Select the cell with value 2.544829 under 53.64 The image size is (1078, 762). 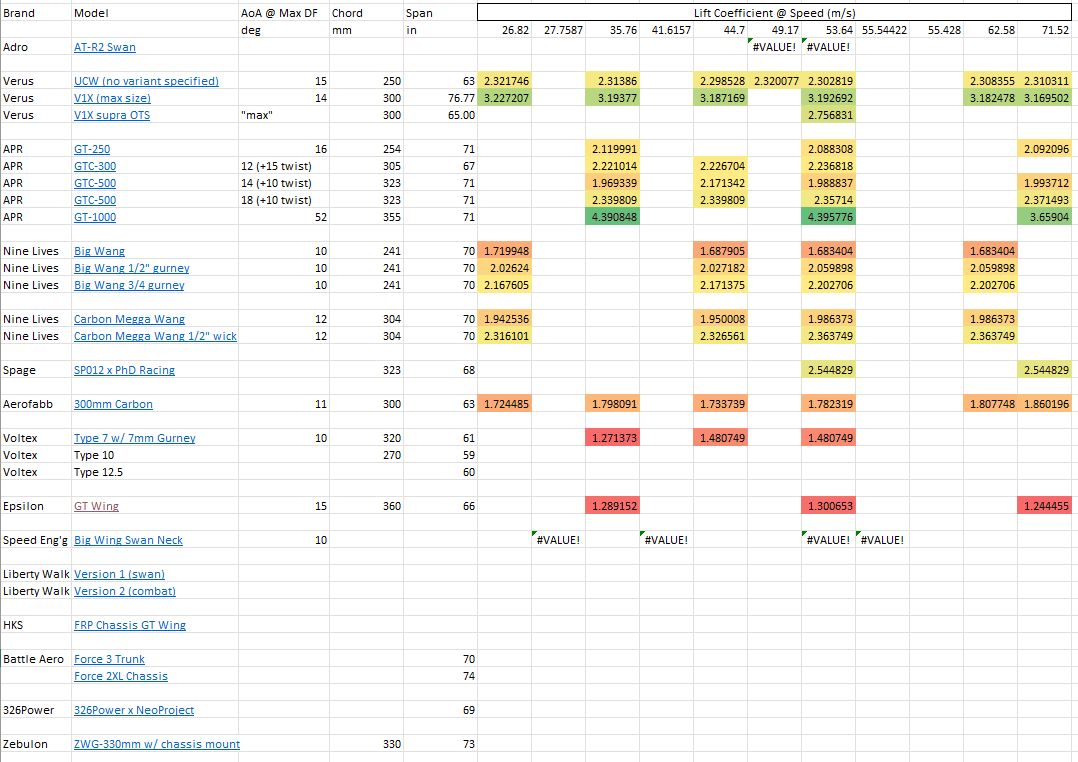828,370
